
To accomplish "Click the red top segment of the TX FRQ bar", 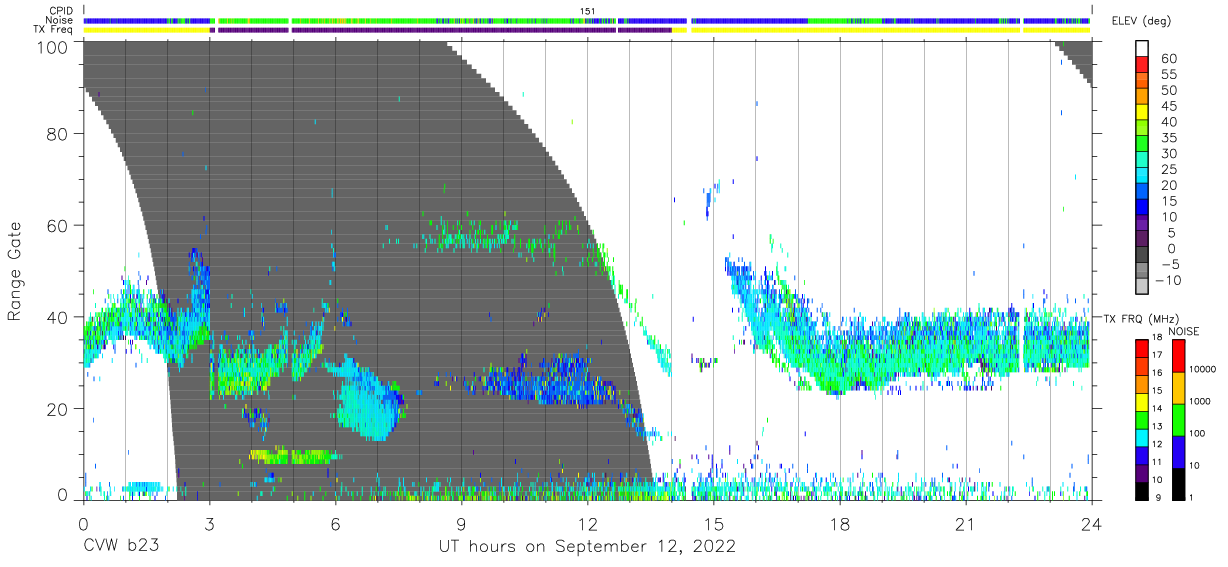I will coord(1141,348).
